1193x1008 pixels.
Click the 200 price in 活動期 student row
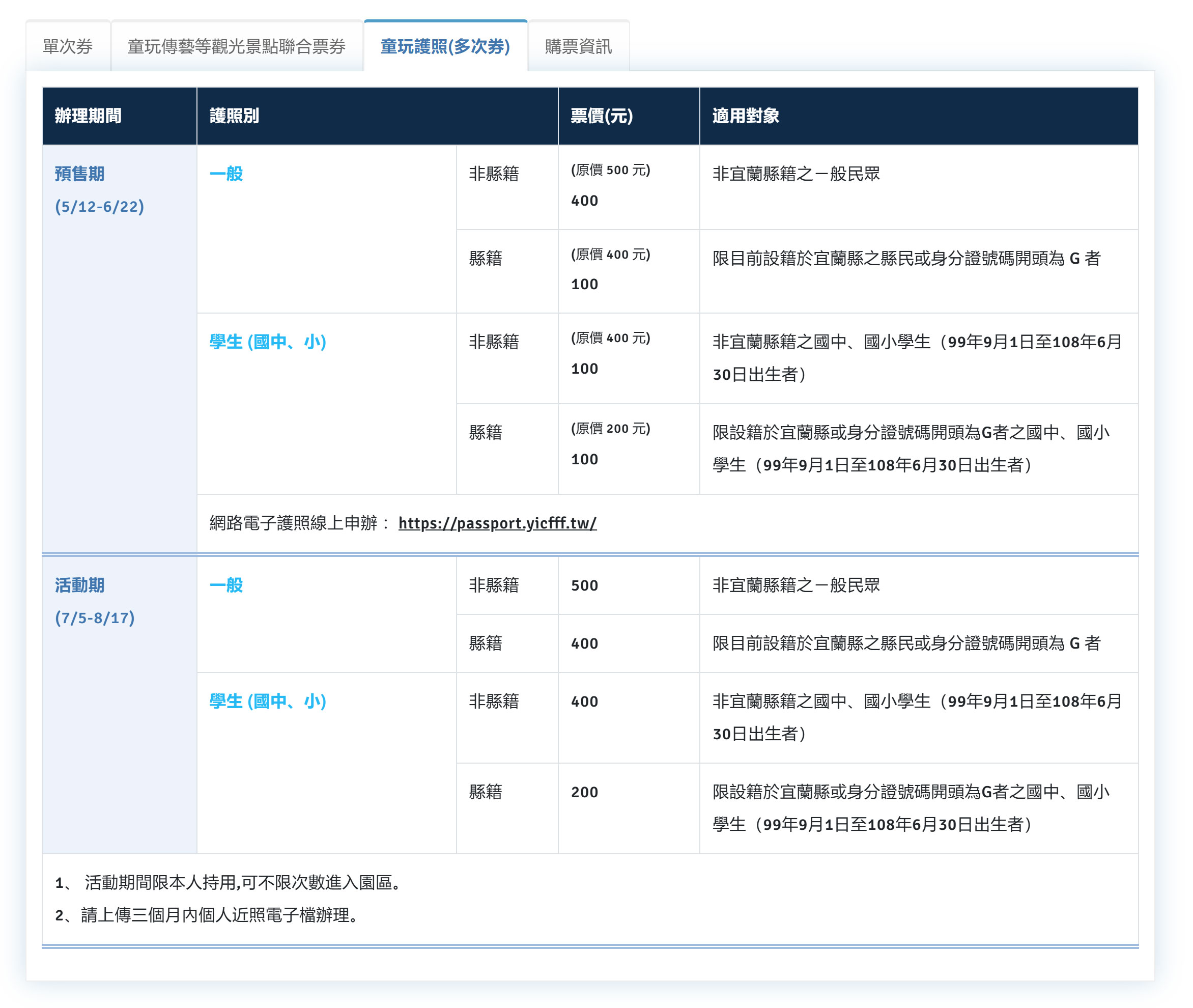coord(584,792)
